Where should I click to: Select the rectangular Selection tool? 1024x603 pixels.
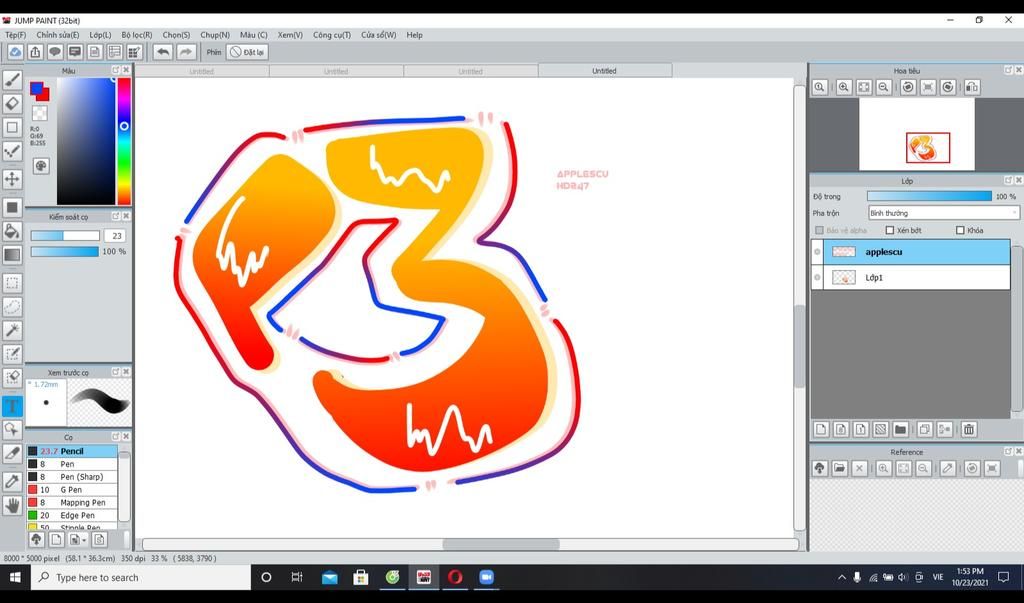click(x=12, y=283)
